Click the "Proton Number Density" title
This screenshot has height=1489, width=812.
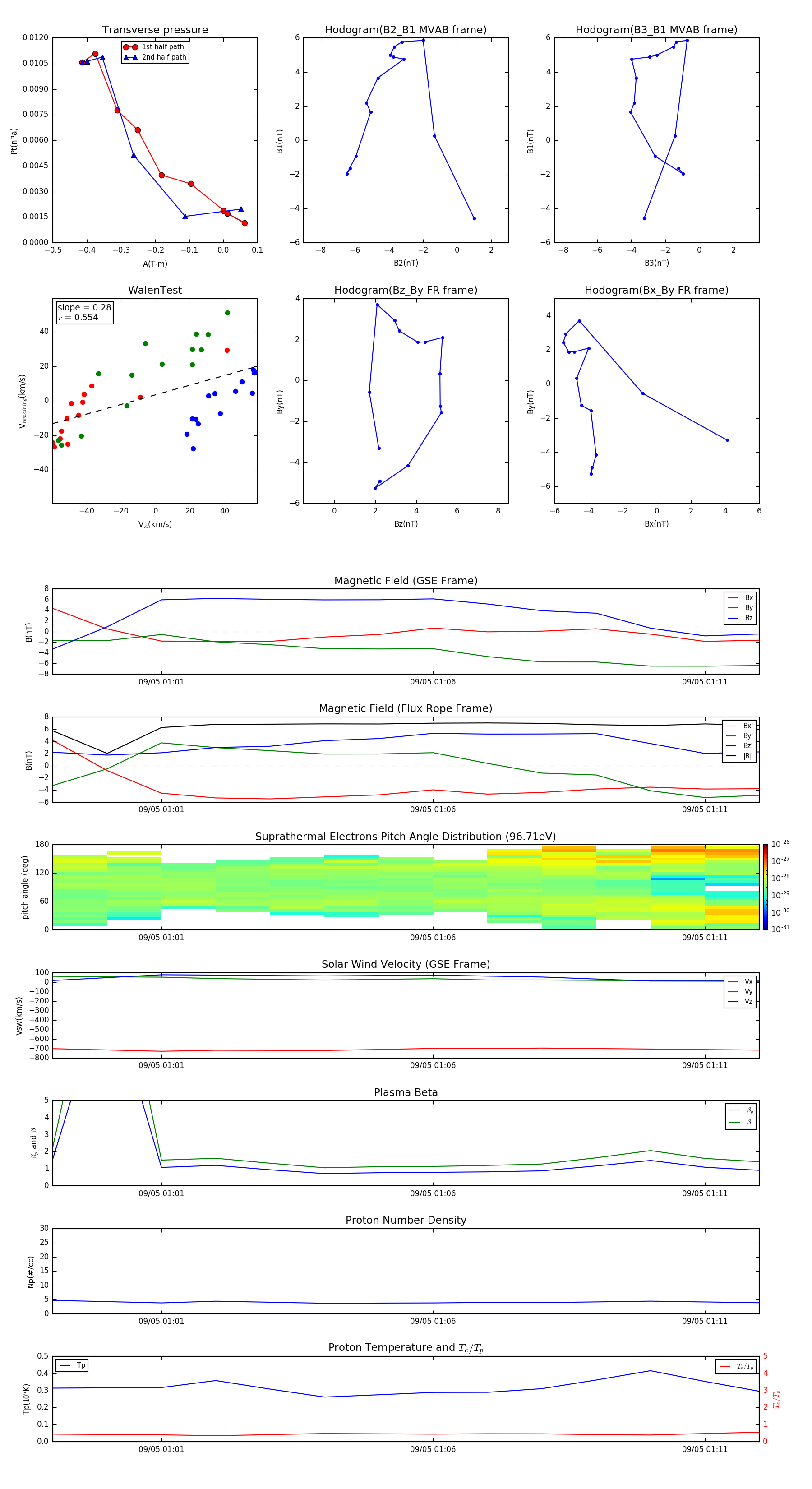coord(406,1220)
